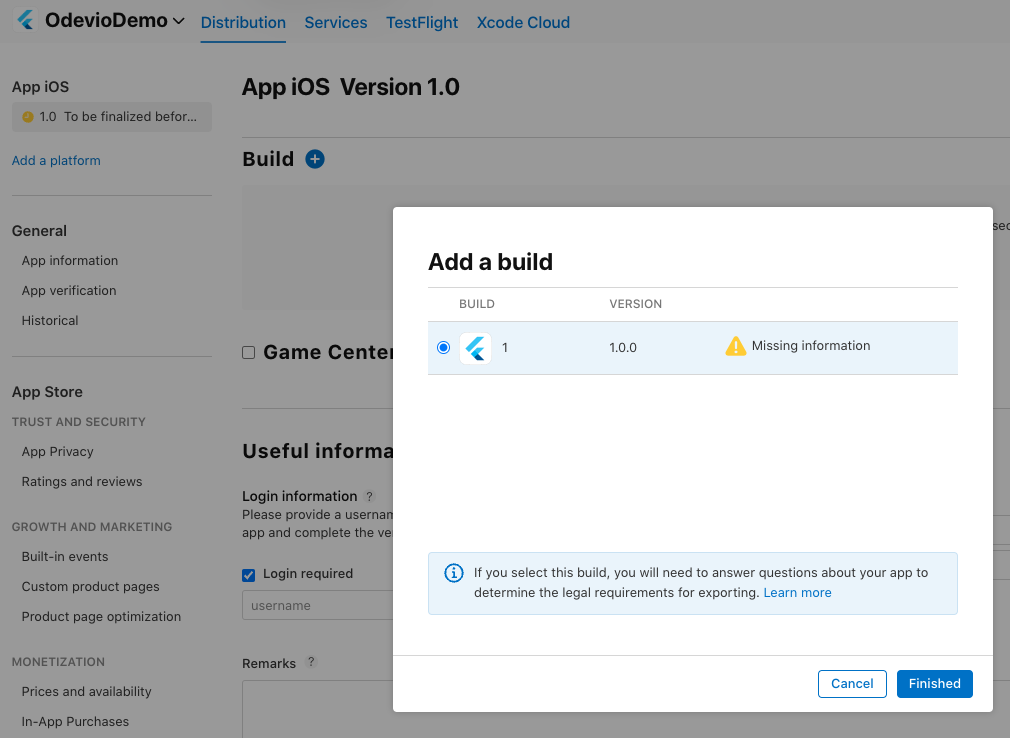
Task: Cancel the Add a build dialog
Action: 852,684
